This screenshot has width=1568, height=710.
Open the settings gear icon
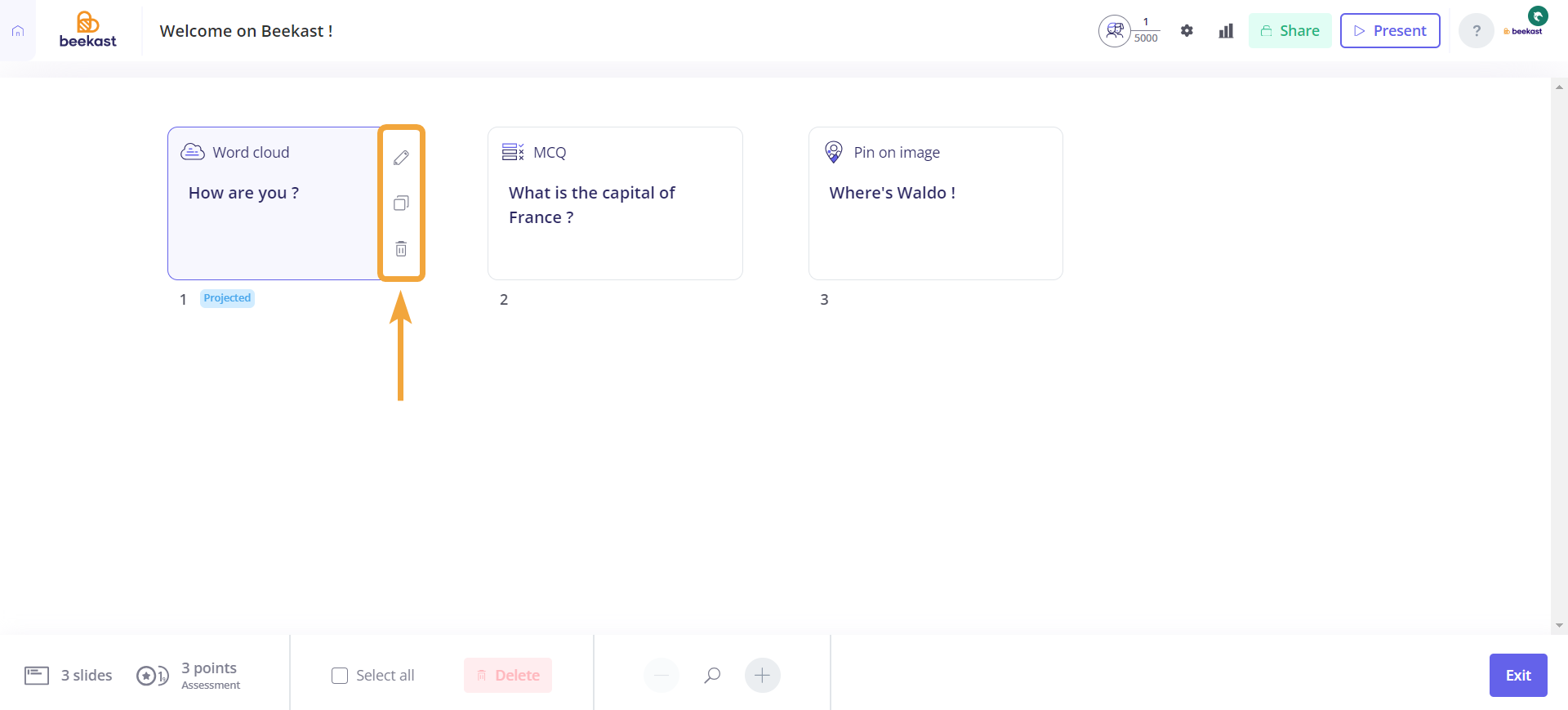click(1187, 31)
